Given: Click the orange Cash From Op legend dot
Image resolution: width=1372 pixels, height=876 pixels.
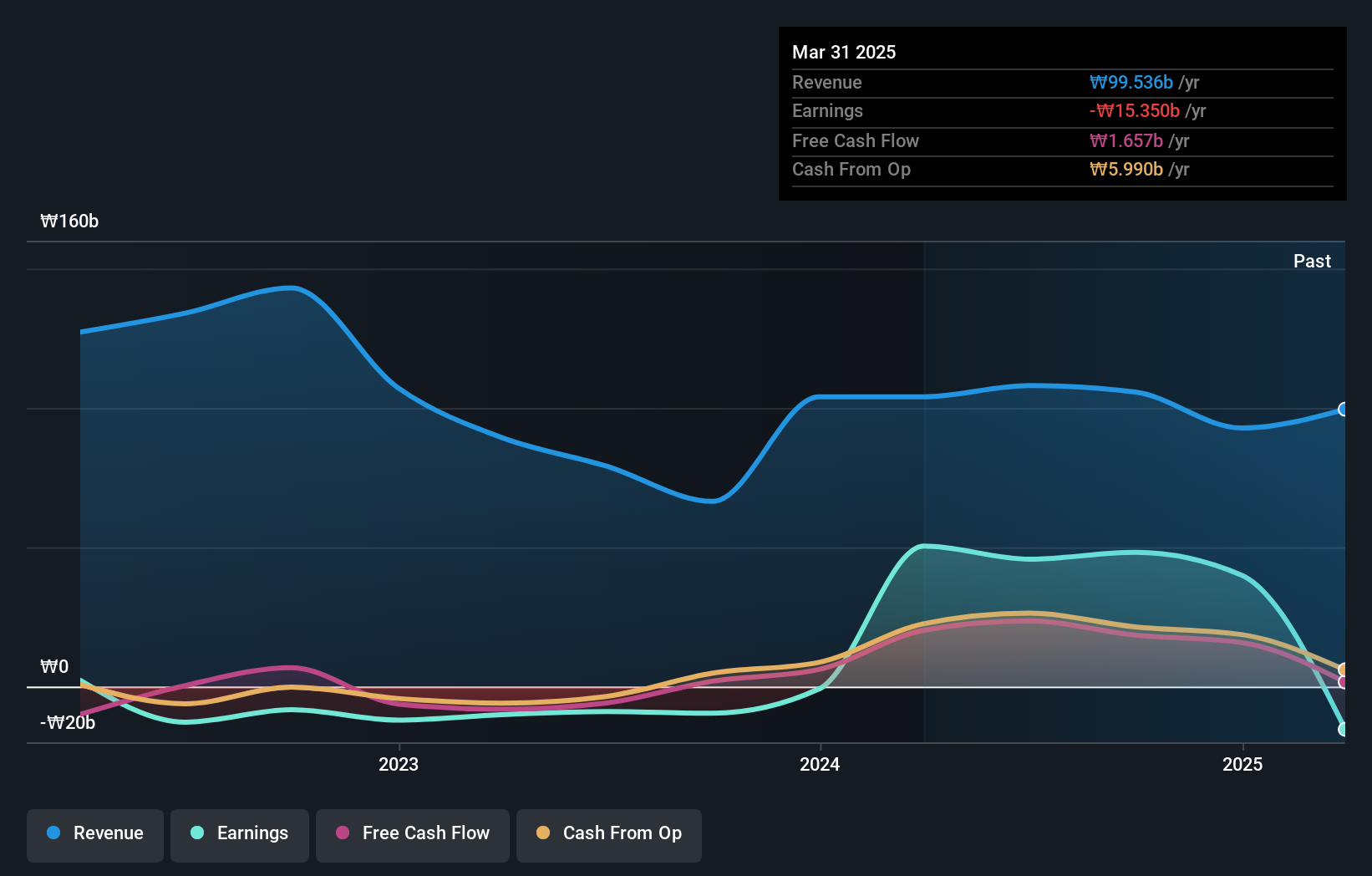Looking at the screenshot, I should pos(543,833).
